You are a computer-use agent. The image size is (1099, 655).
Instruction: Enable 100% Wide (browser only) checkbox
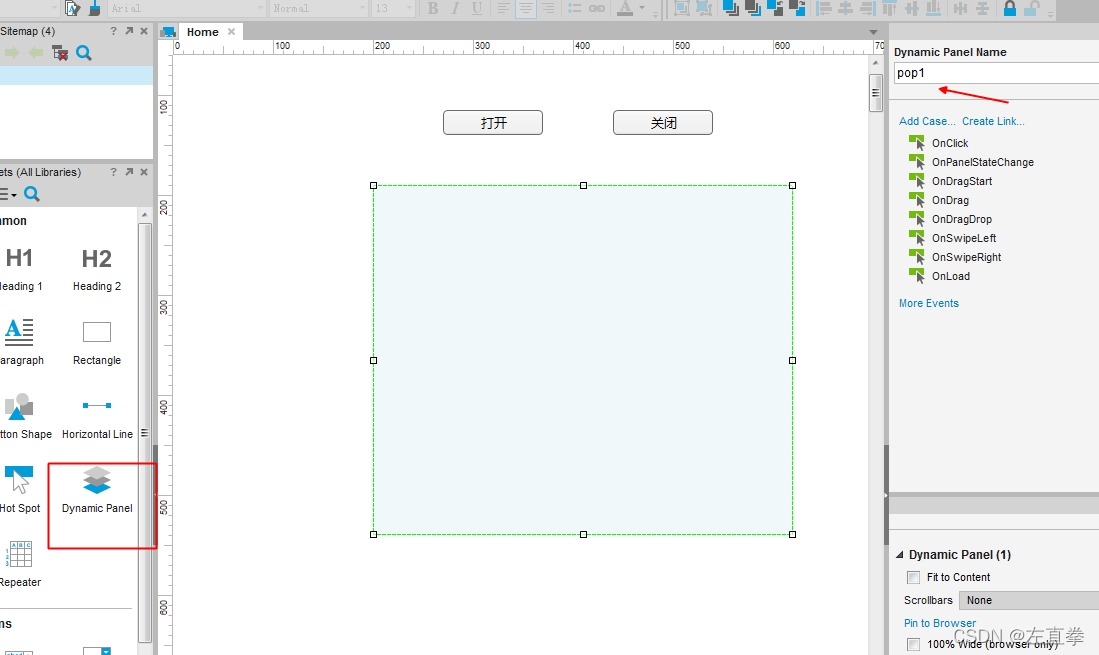coord(913,644)
